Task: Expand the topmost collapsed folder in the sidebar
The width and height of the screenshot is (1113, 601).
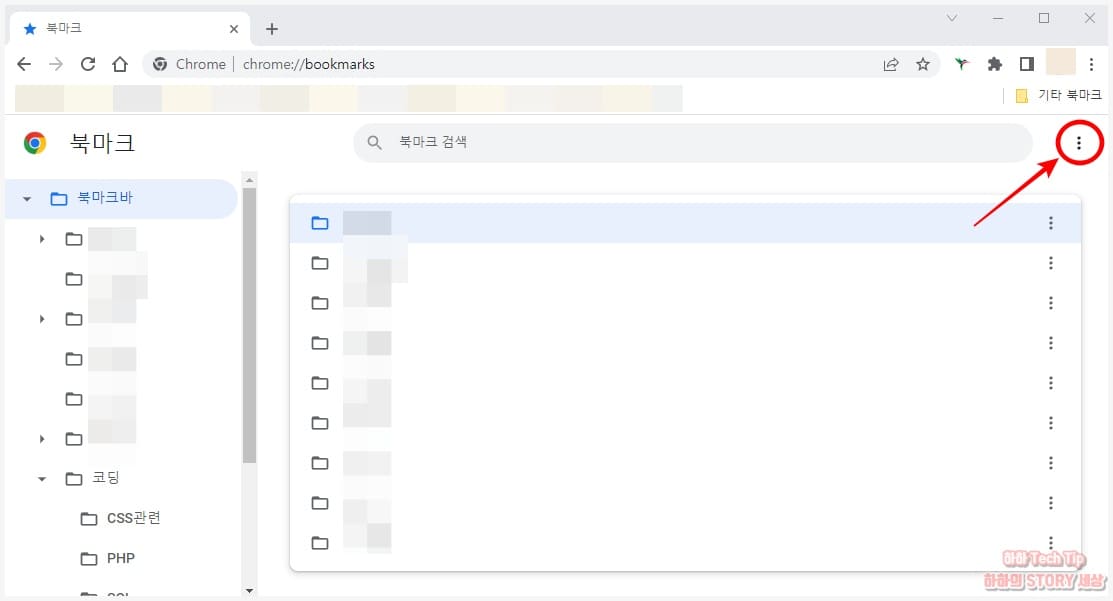Action: (x=41, y=238)
